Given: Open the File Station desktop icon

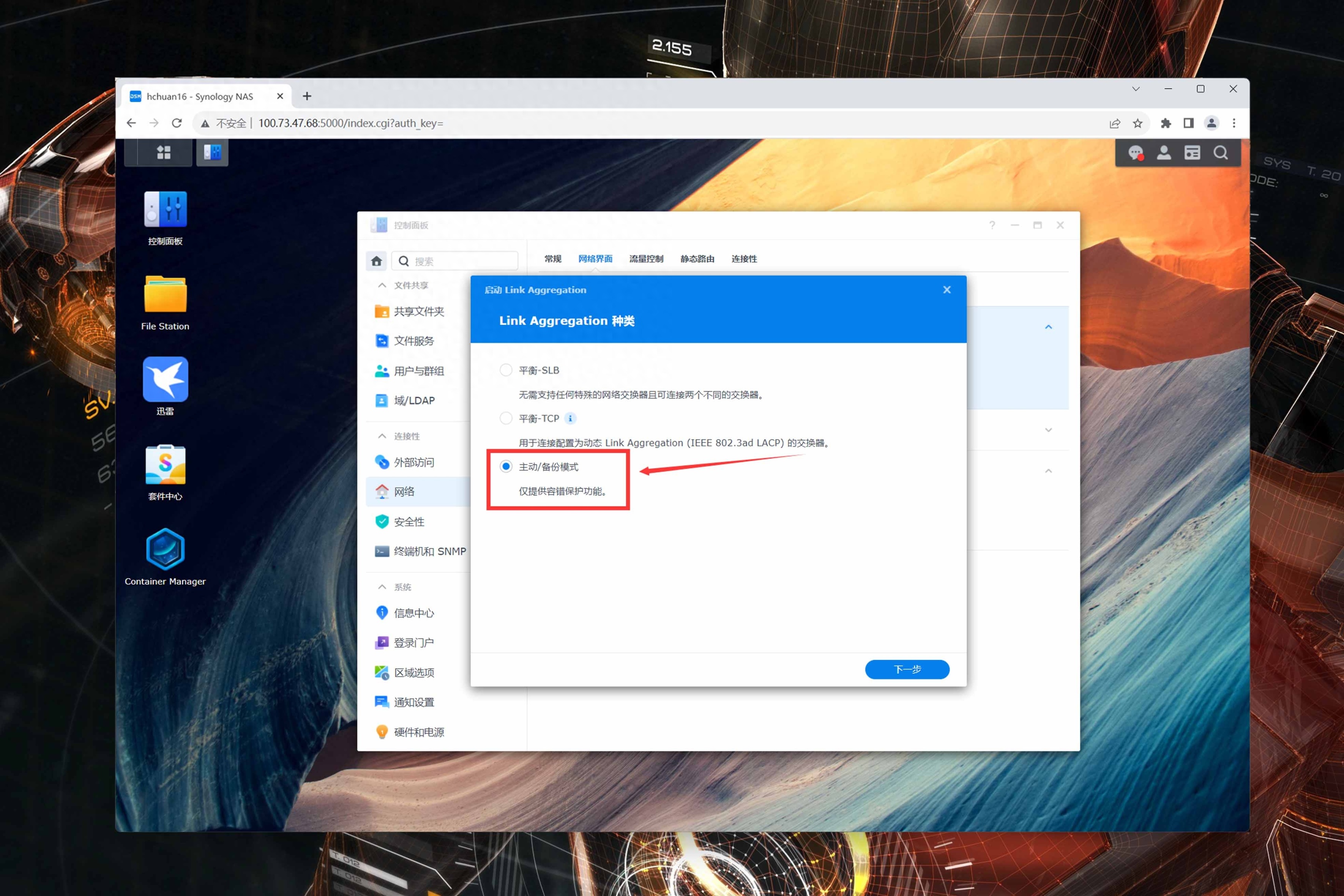Looking at the screenshot, I should click(x=165, y=294).
